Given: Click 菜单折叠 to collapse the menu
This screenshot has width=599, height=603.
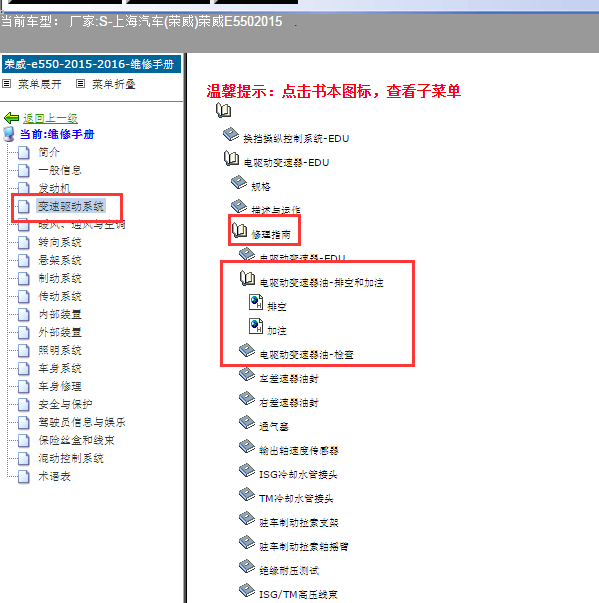Looking at the screenshot, I should 113,84.
